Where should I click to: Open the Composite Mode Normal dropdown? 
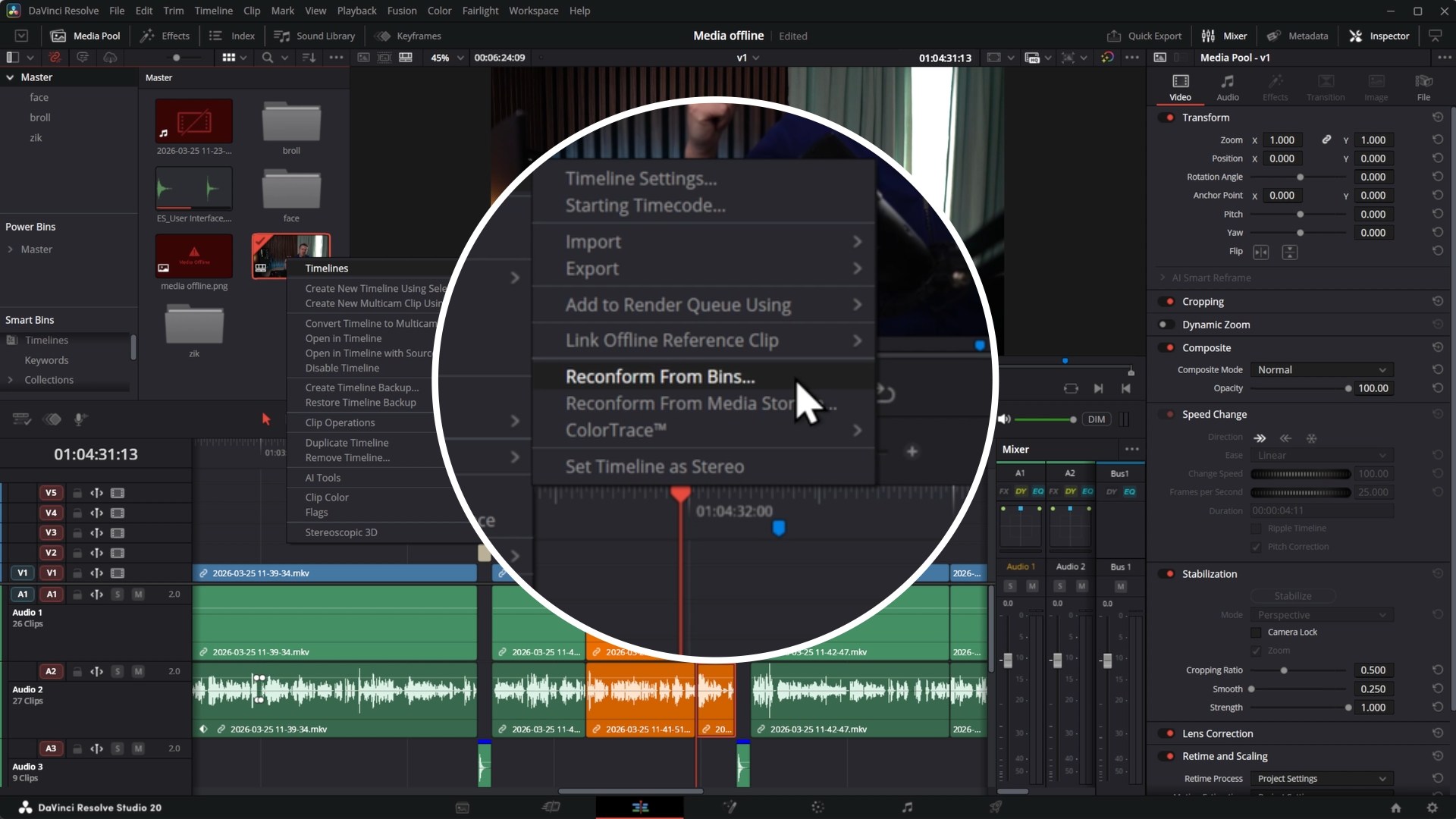pyautogui.click(x=1322, y=370)
